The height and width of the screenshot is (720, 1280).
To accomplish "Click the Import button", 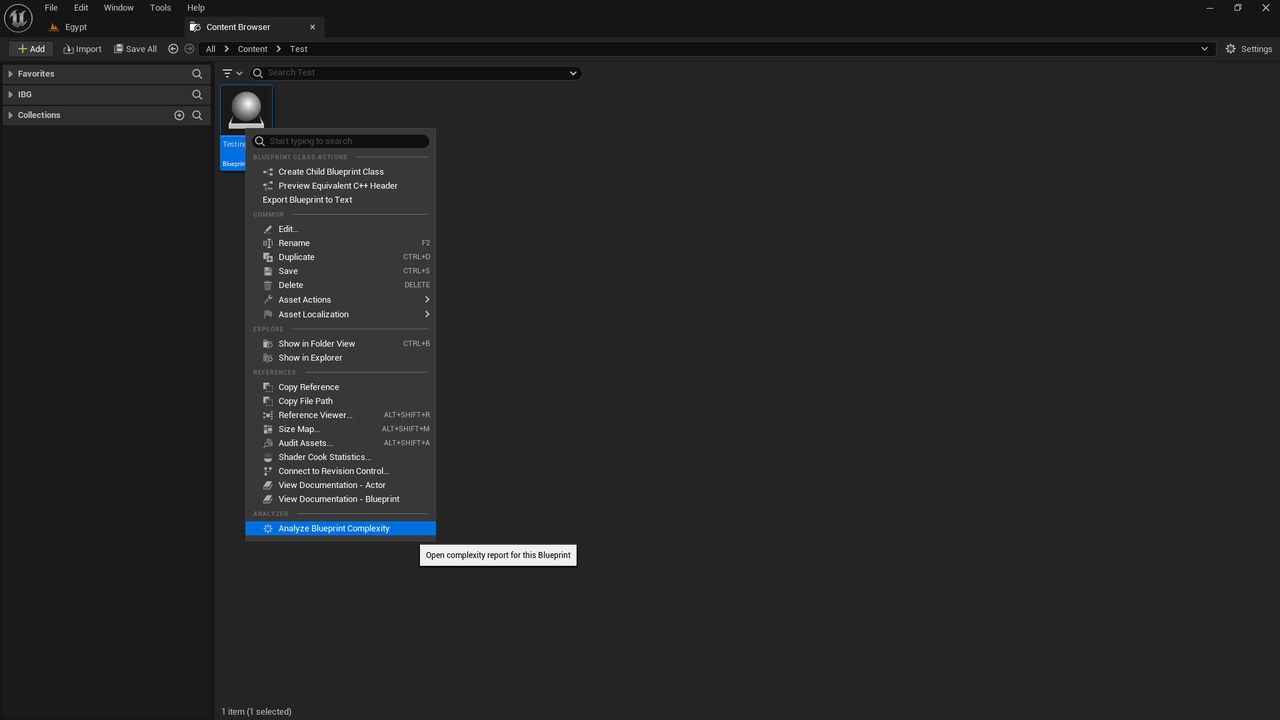I will 82,49.
